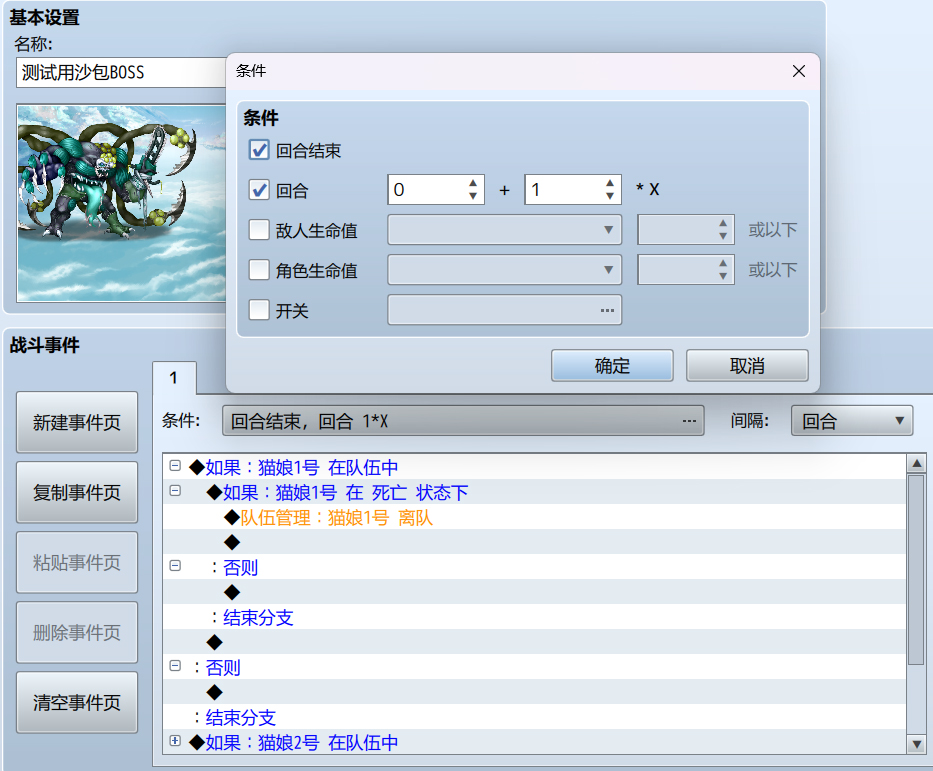933x771 pixels.
Task: Decrease the first 回合 value with down arrow
Action: (x=473, y=196)
